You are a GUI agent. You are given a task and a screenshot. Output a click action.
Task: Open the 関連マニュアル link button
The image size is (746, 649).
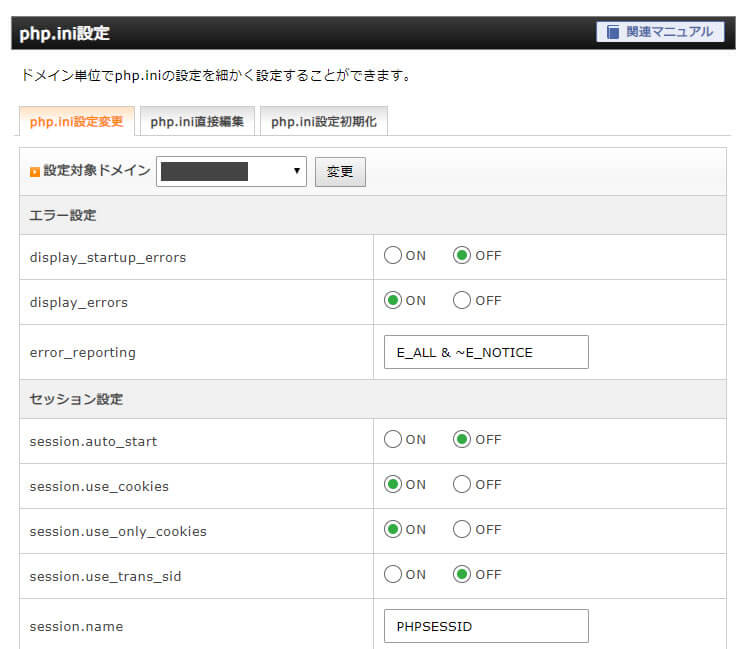pyautogui.click(x=660, y=32)
